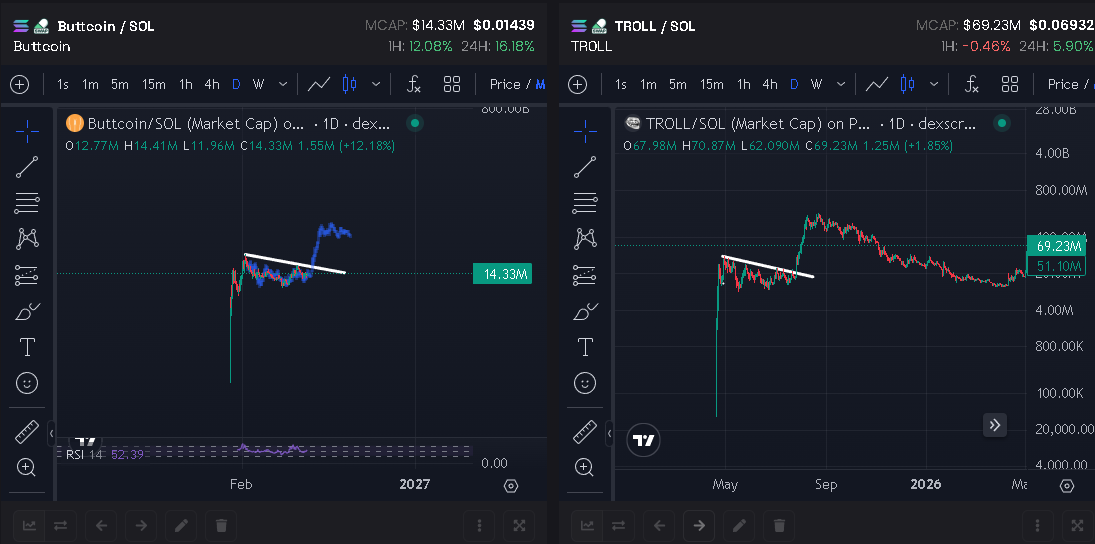Delete drawings with trash icon in Buttcoin panel
1095x544 pixels.
pos(221,526)
